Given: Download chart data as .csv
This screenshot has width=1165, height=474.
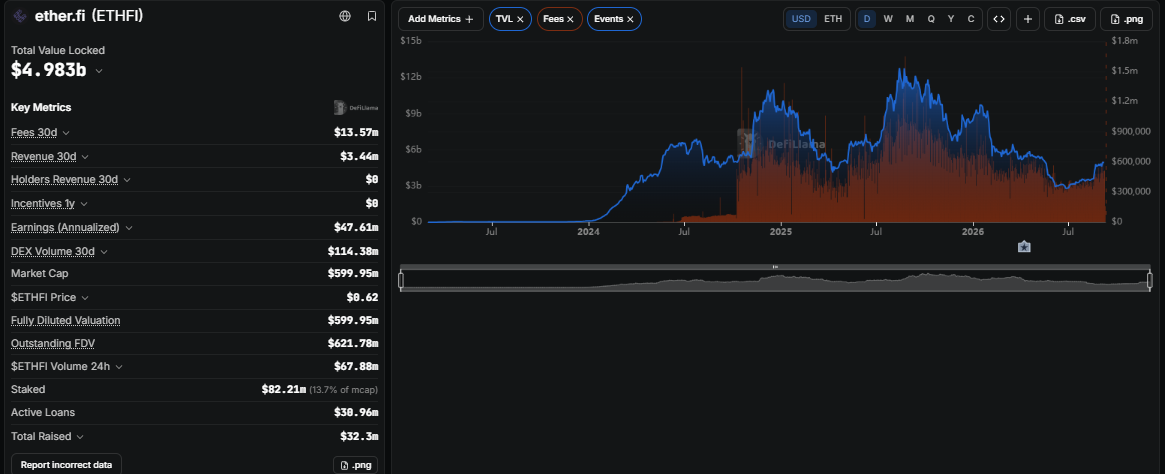Looking at the screenshot, I should pyautogui.click(x=1070, y=19).
